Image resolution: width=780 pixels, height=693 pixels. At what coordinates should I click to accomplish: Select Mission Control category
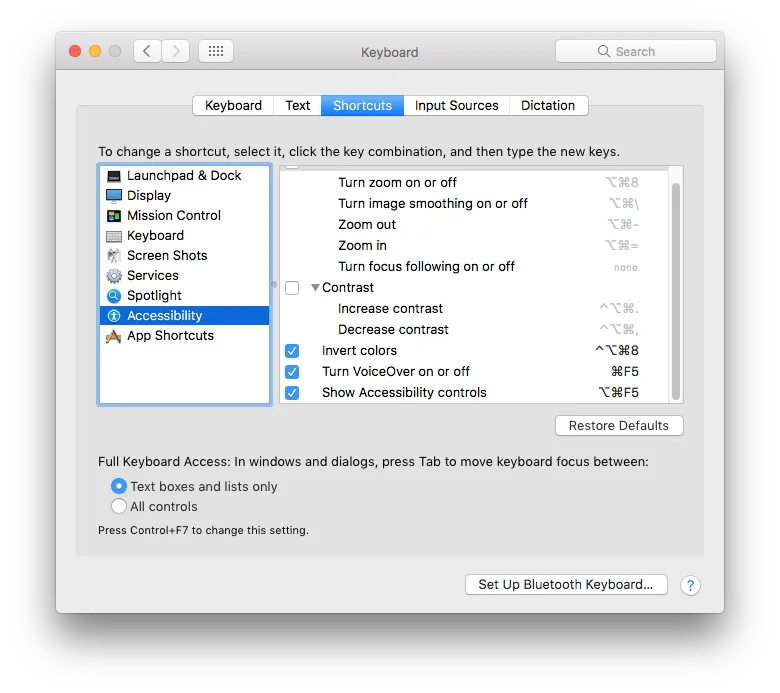click(x=185, y=215)
